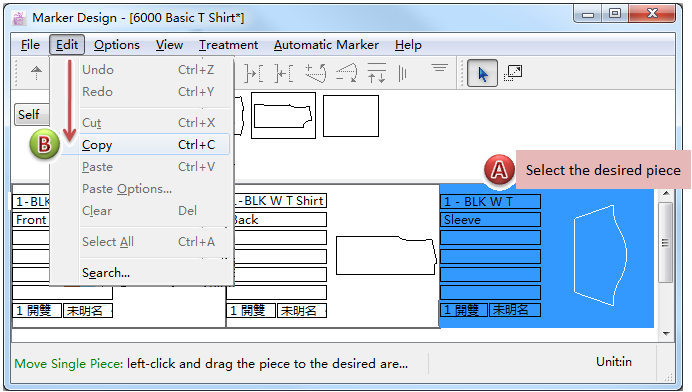The height and width of the screenshot is (392, 692).
Task: Select the blue arrow pointer tool
Action: [x=482, y=73]
